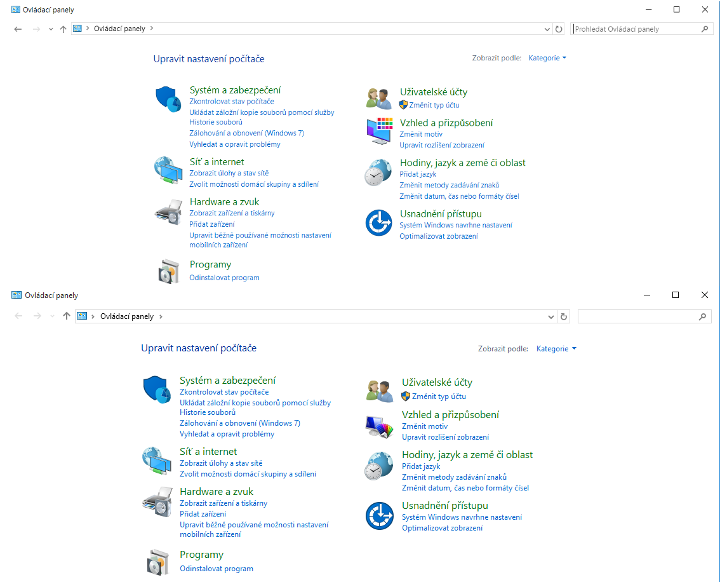
Task: Open Zálohování a obnovení (Windows 7) bottom window
Action: coord(240,423)
